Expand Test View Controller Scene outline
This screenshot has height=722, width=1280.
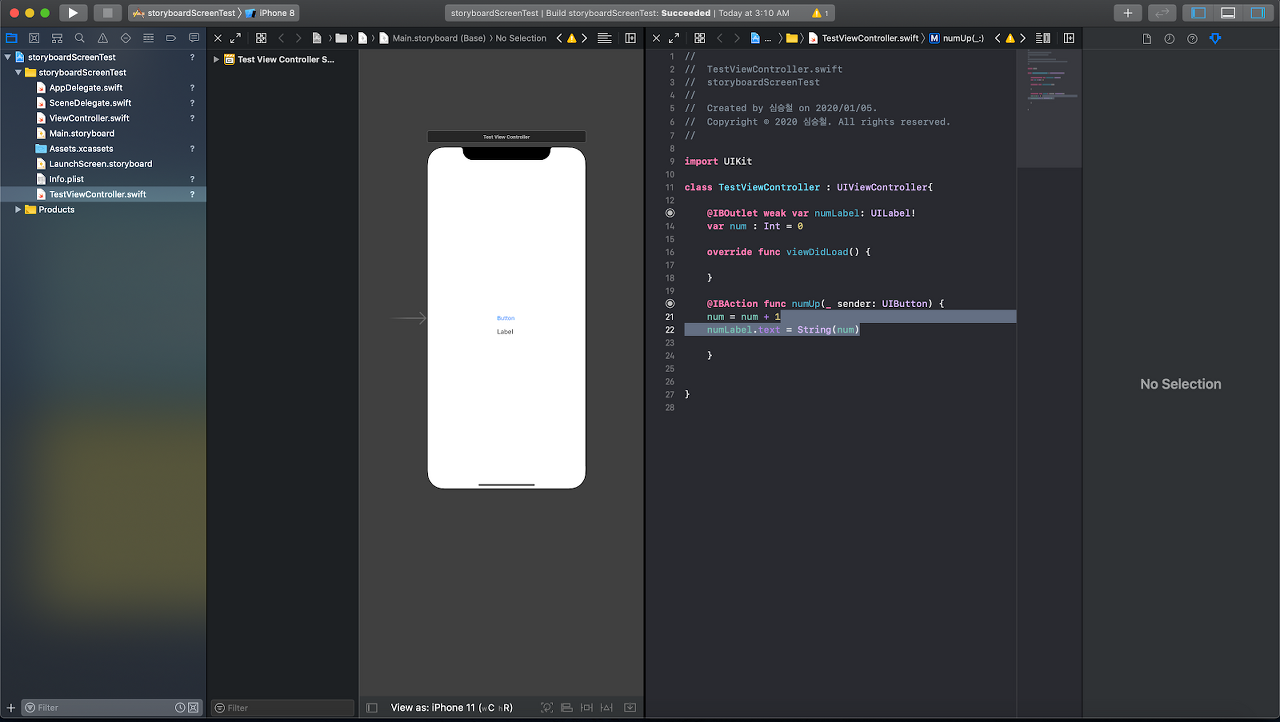click(216, 59)
